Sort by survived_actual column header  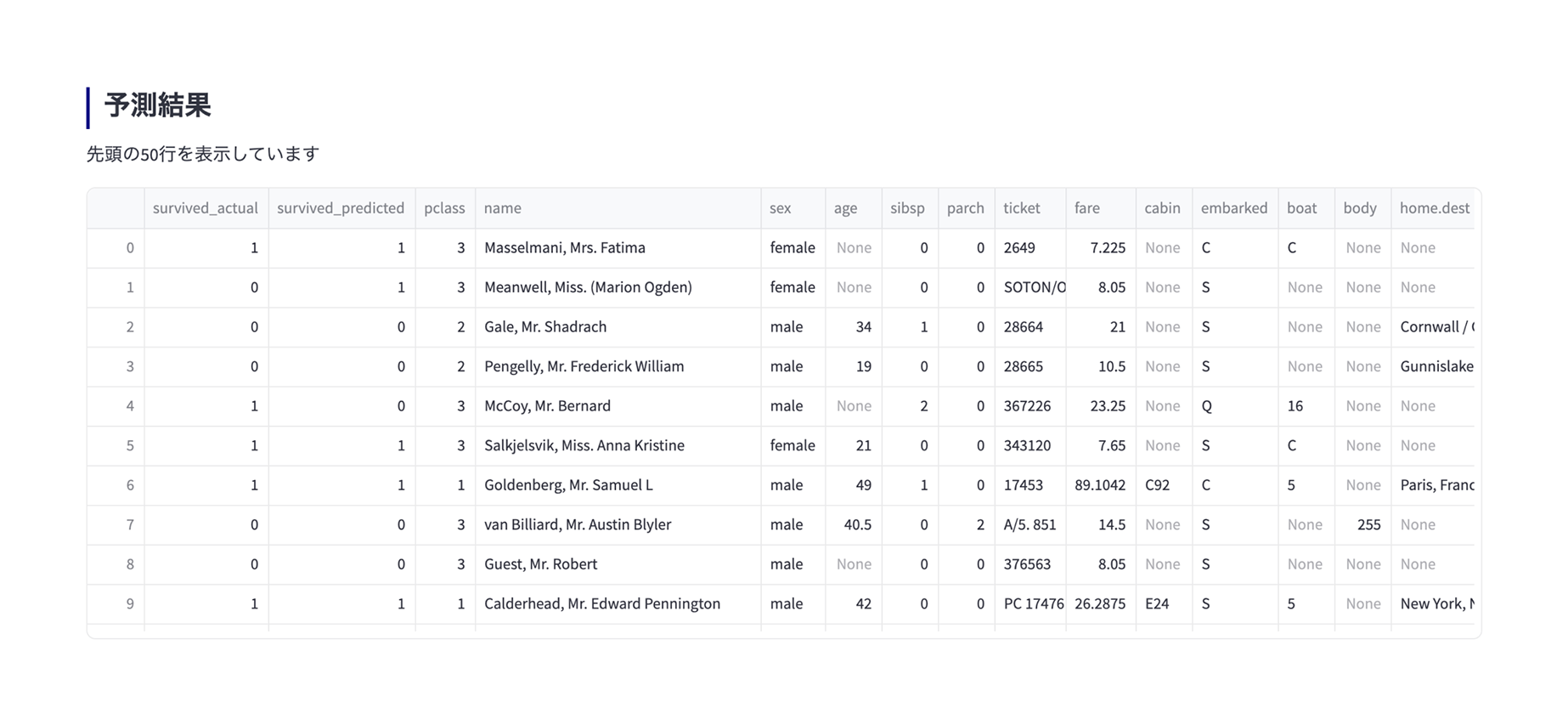click(x=206, y=208)
